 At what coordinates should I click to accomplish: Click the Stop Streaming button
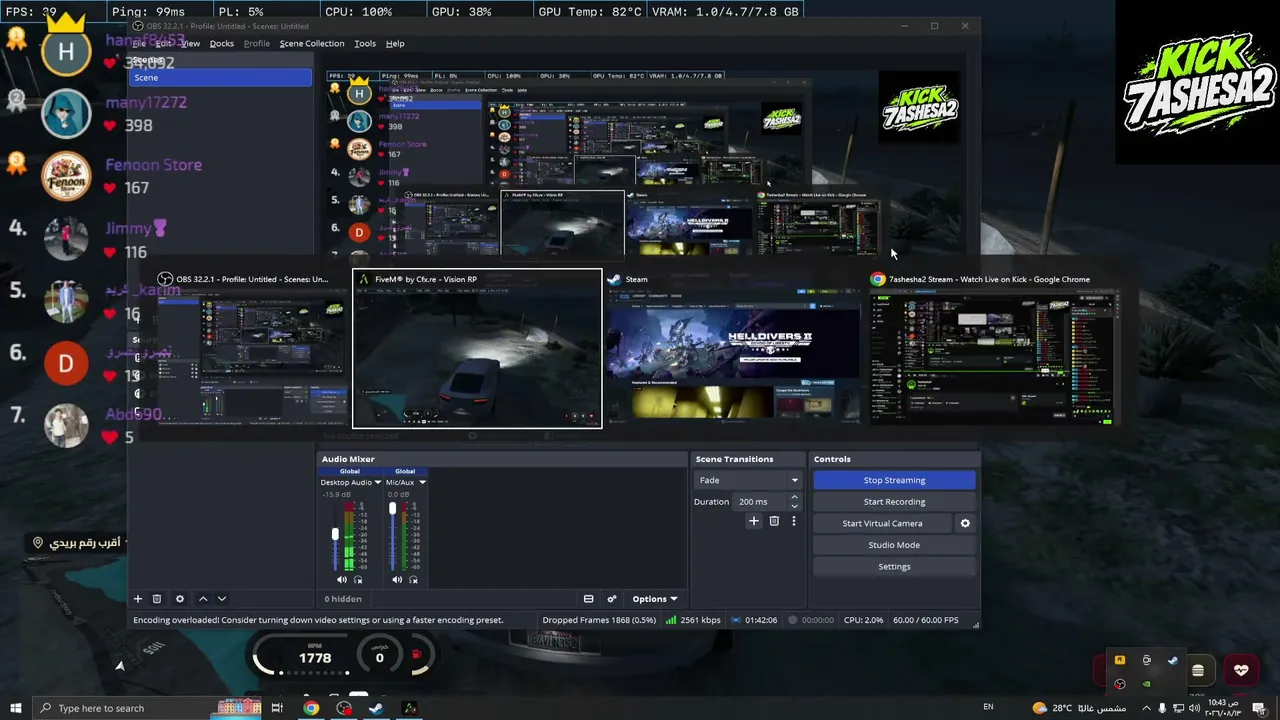894,480
